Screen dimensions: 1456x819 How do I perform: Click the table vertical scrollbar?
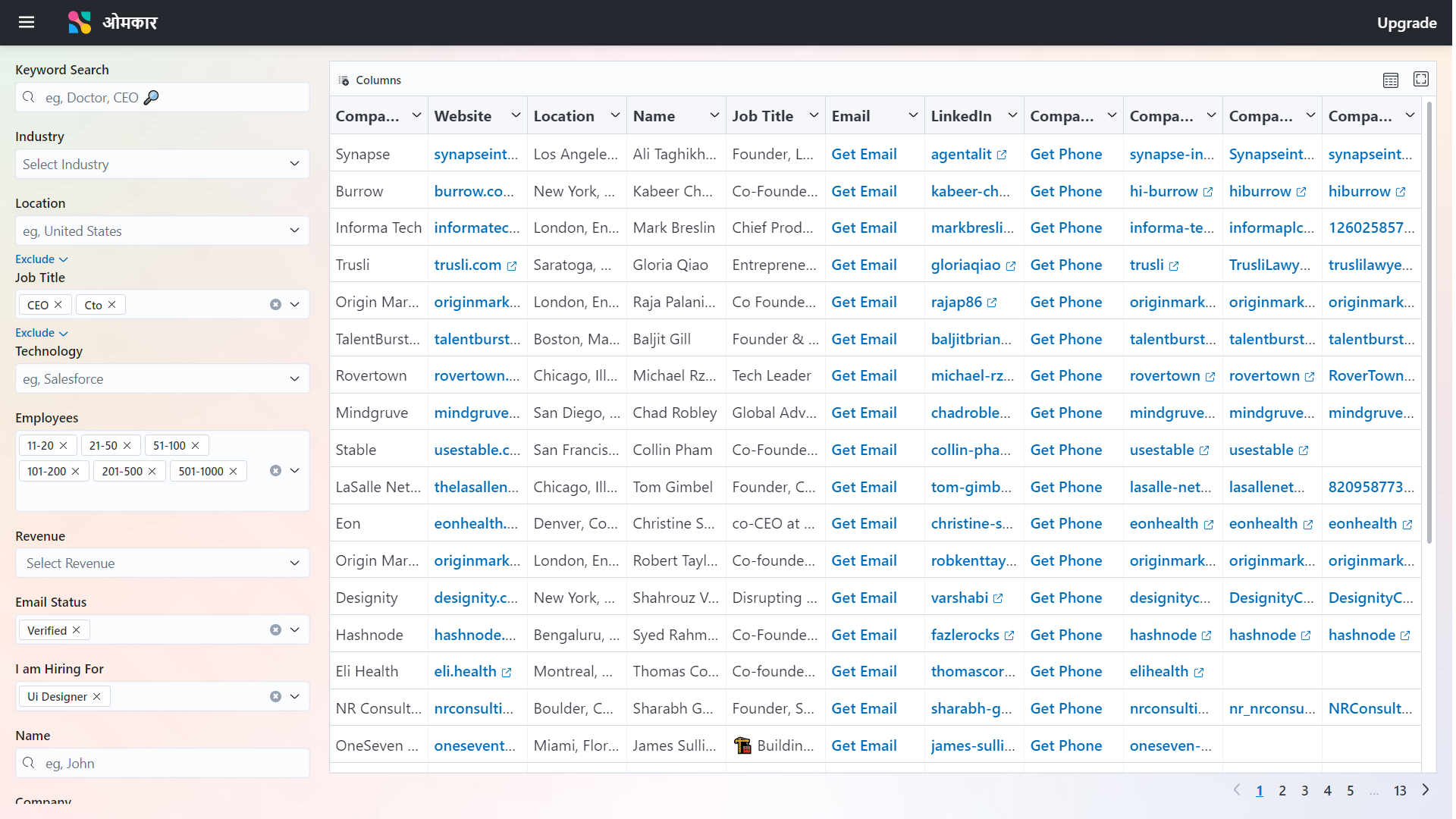(x=1429, y=322)
